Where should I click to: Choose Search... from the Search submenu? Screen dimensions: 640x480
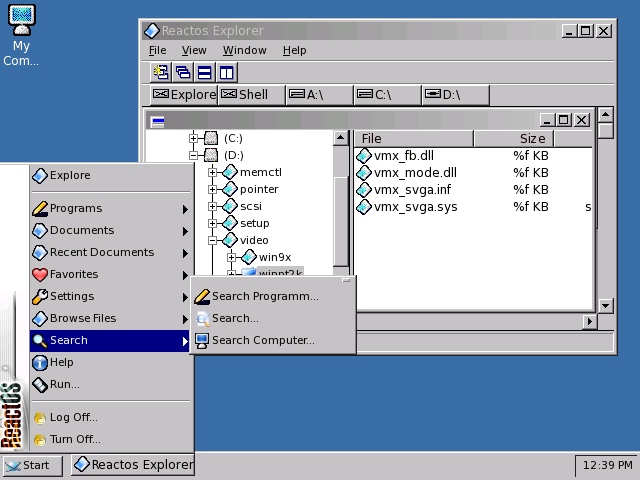[x=273, y=318]
